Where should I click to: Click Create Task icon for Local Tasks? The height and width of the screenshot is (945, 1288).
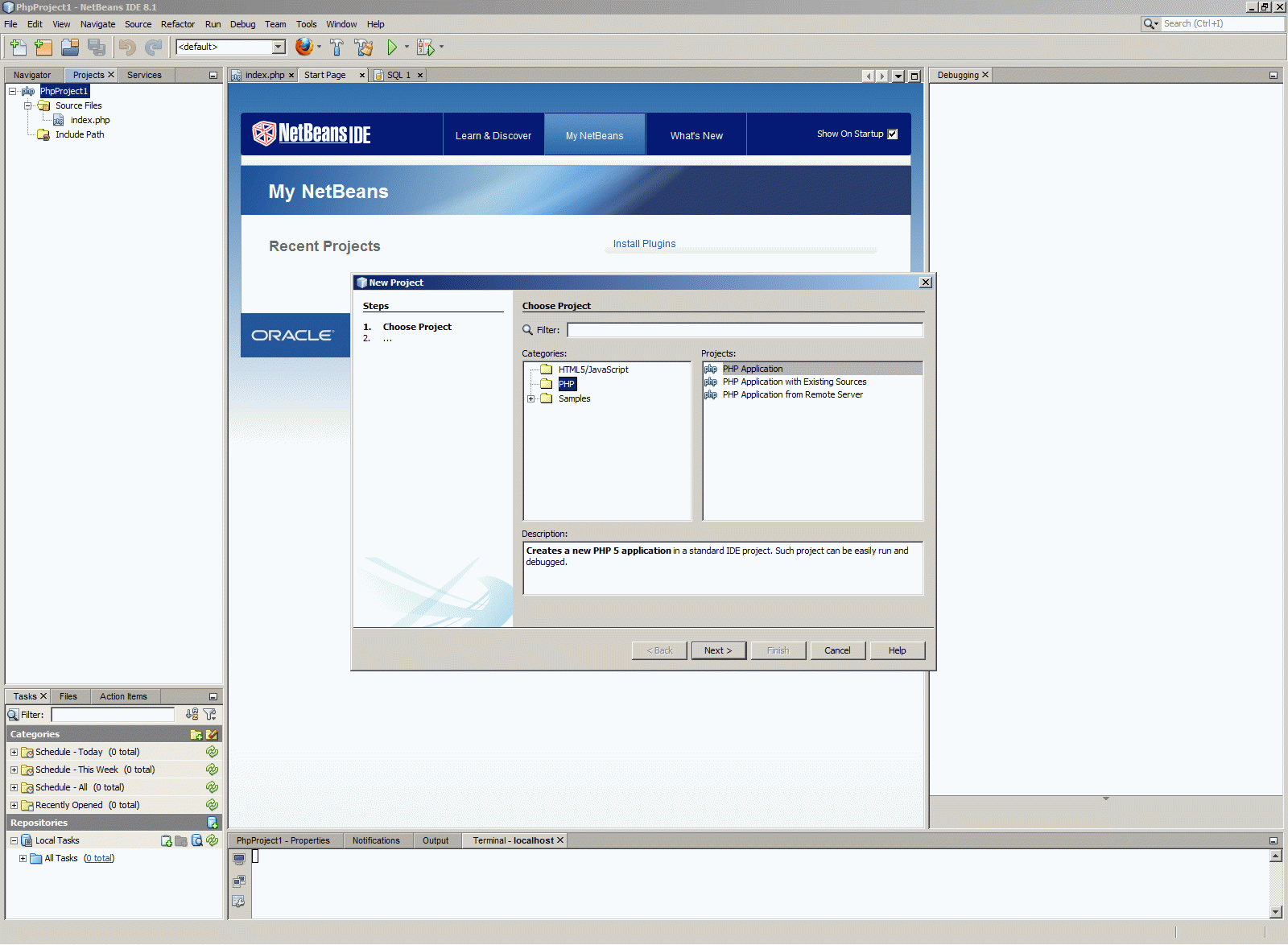(167, 840)
